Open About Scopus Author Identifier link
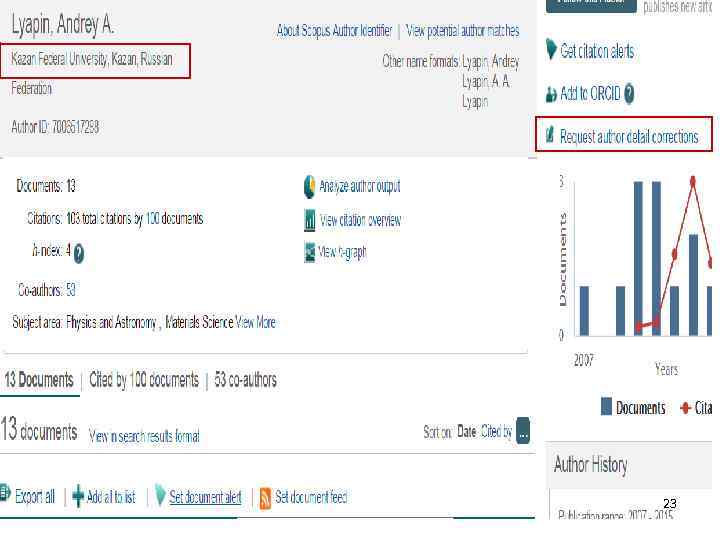This screenshot has height=540, width=720. (334, 31)
